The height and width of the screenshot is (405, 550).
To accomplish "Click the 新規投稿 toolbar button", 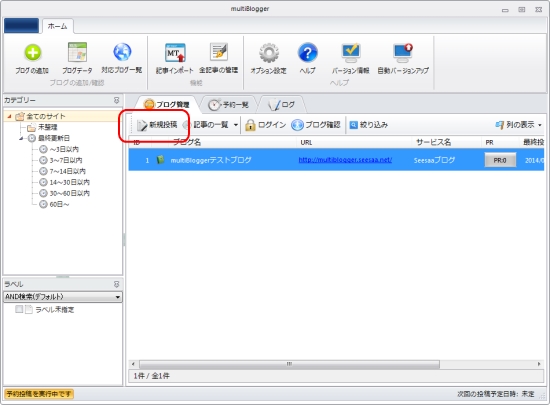I will click(x=157, y=125).
